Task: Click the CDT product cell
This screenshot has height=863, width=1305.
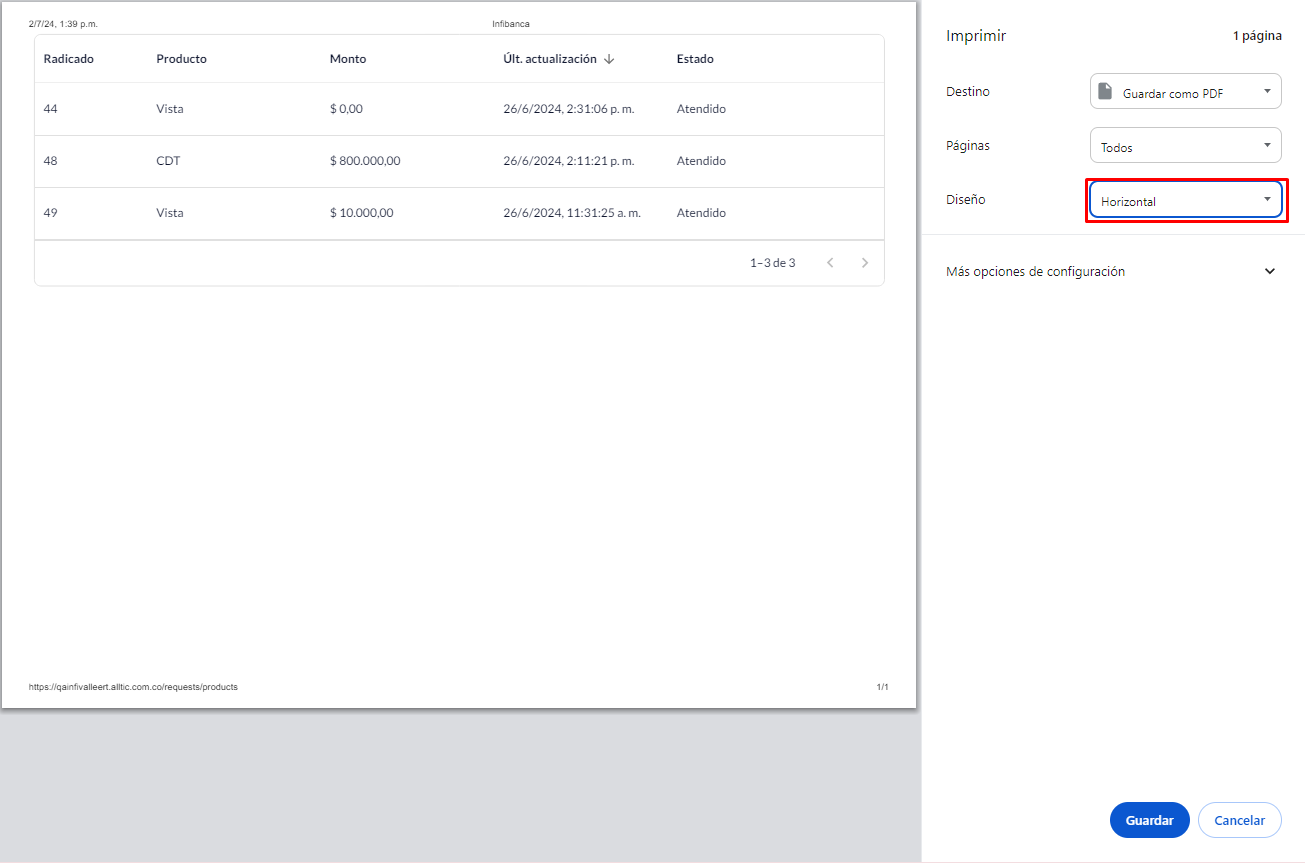Action: point(168,161)
